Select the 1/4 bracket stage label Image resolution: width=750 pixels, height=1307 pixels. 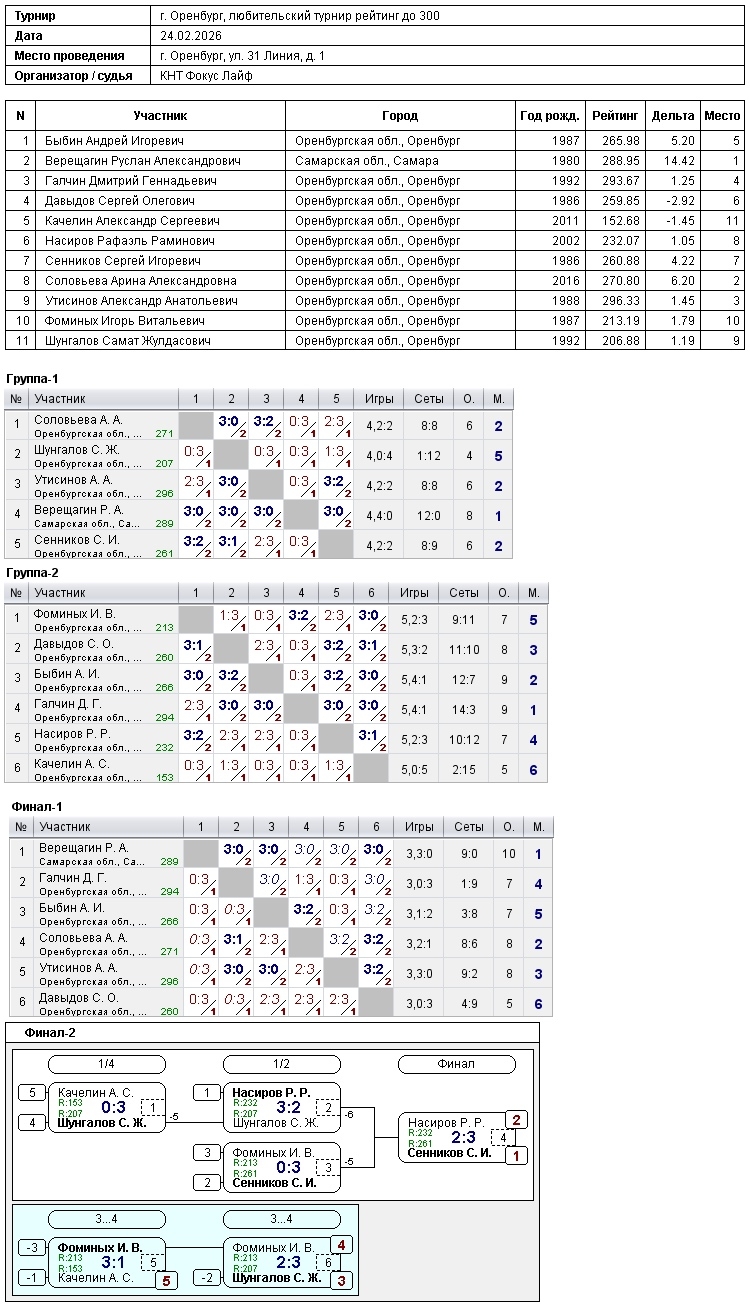(107, 1064)
